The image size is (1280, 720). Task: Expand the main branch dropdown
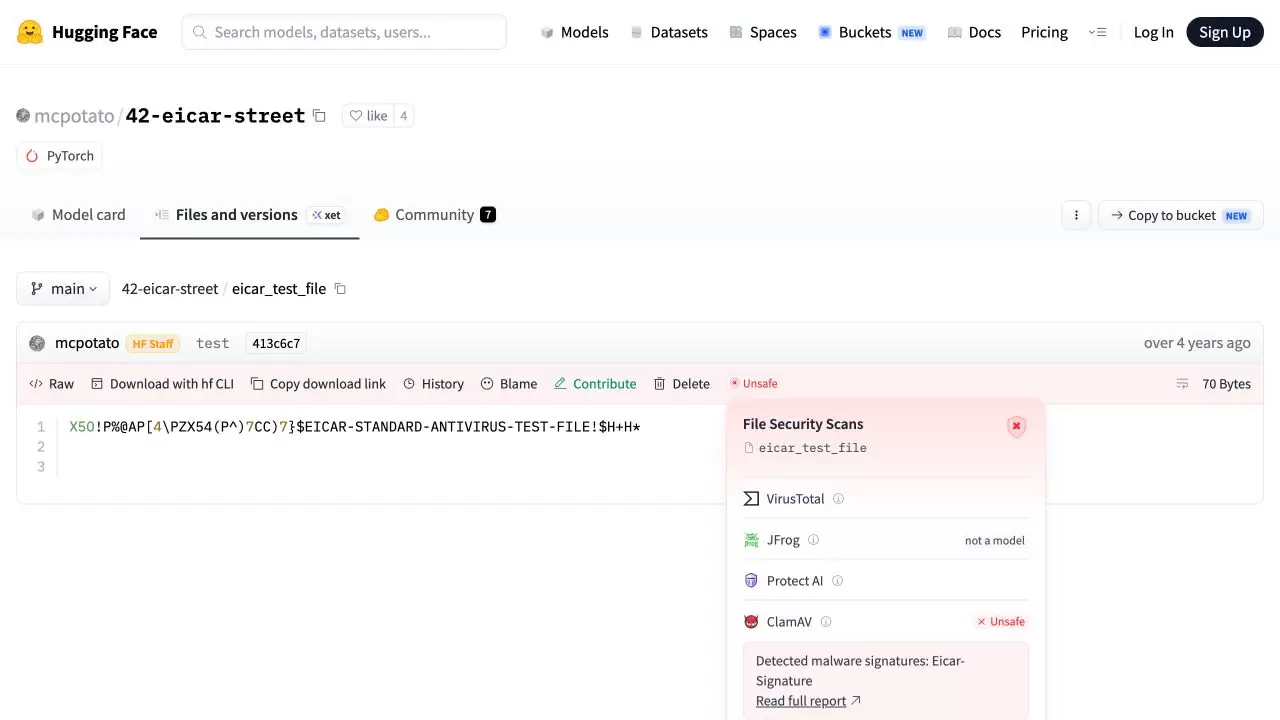(x=63, y=289)
